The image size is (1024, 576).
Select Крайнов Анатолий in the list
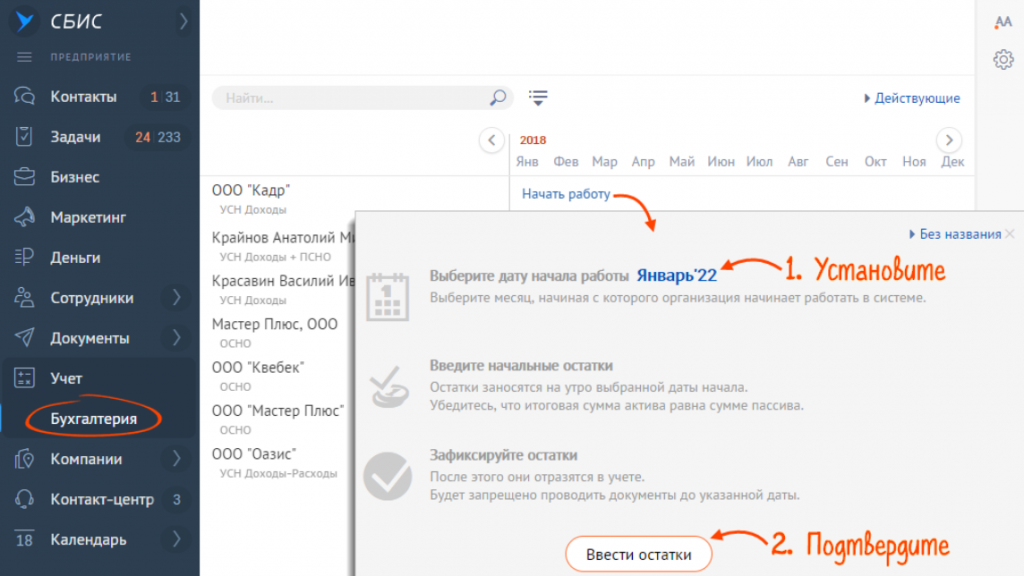(x=283, y=238)
